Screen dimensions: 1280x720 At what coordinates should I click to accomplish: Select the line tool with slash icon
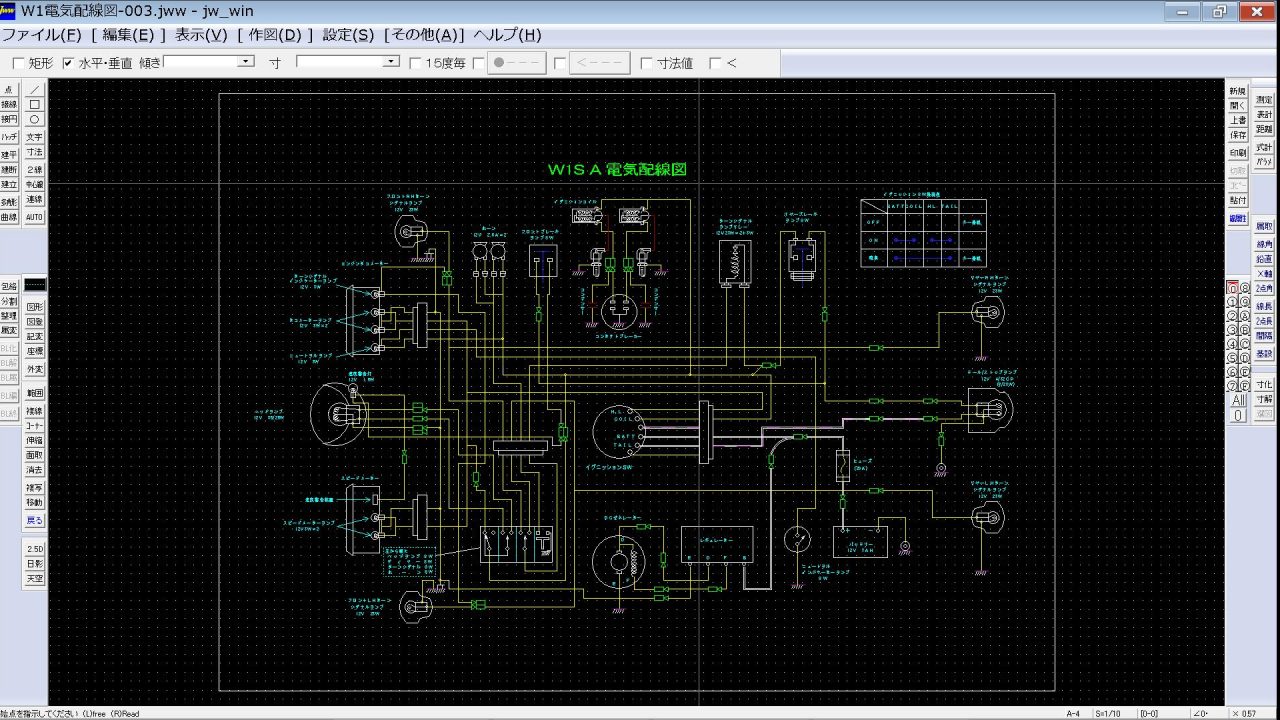[35, 89]
